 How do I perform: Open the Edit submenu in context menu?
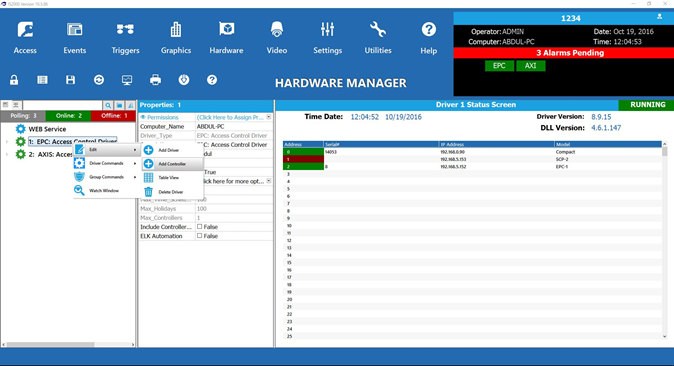(106, 150)
